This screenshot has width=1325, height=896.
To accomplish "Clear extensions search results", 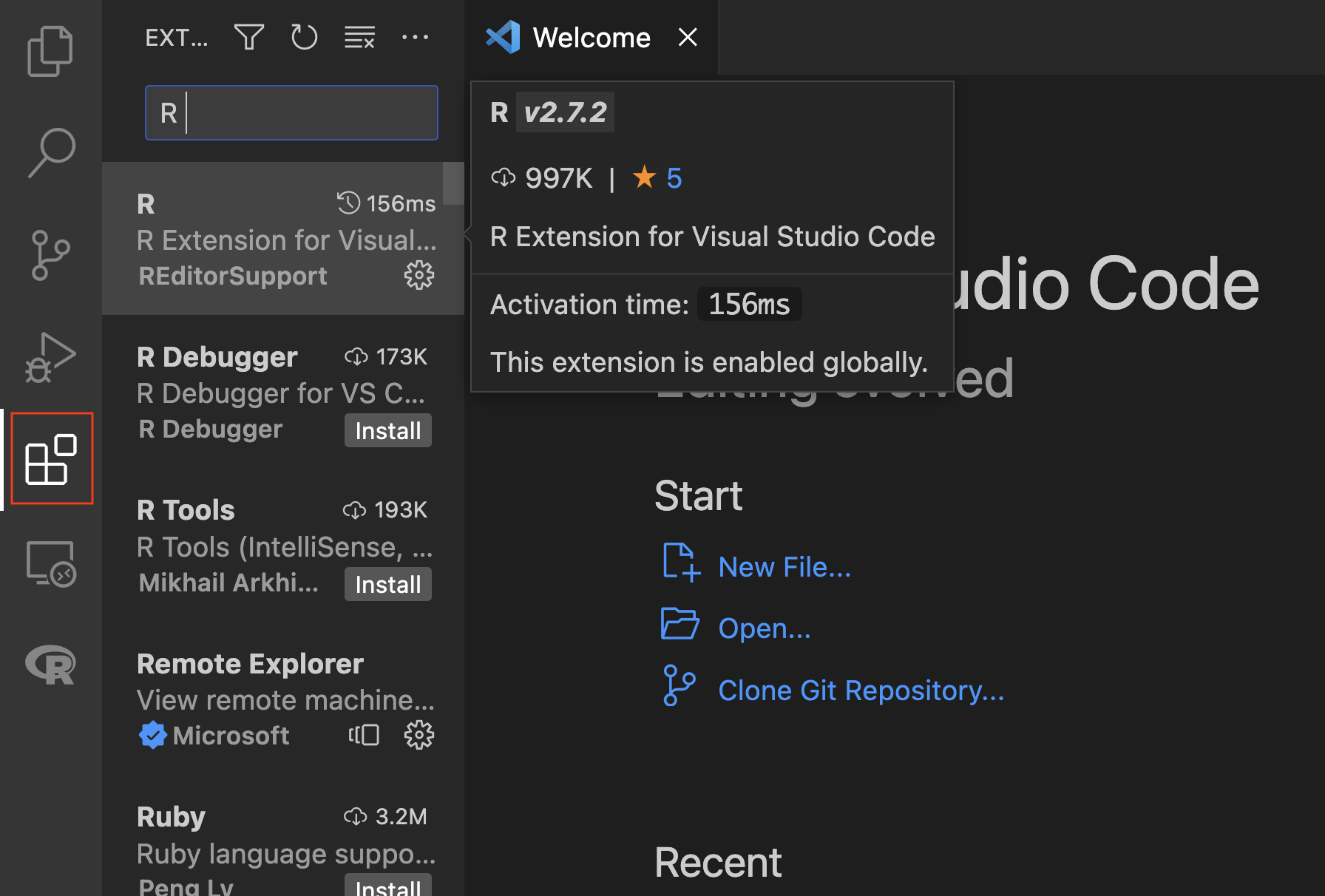I will point(359,37).
